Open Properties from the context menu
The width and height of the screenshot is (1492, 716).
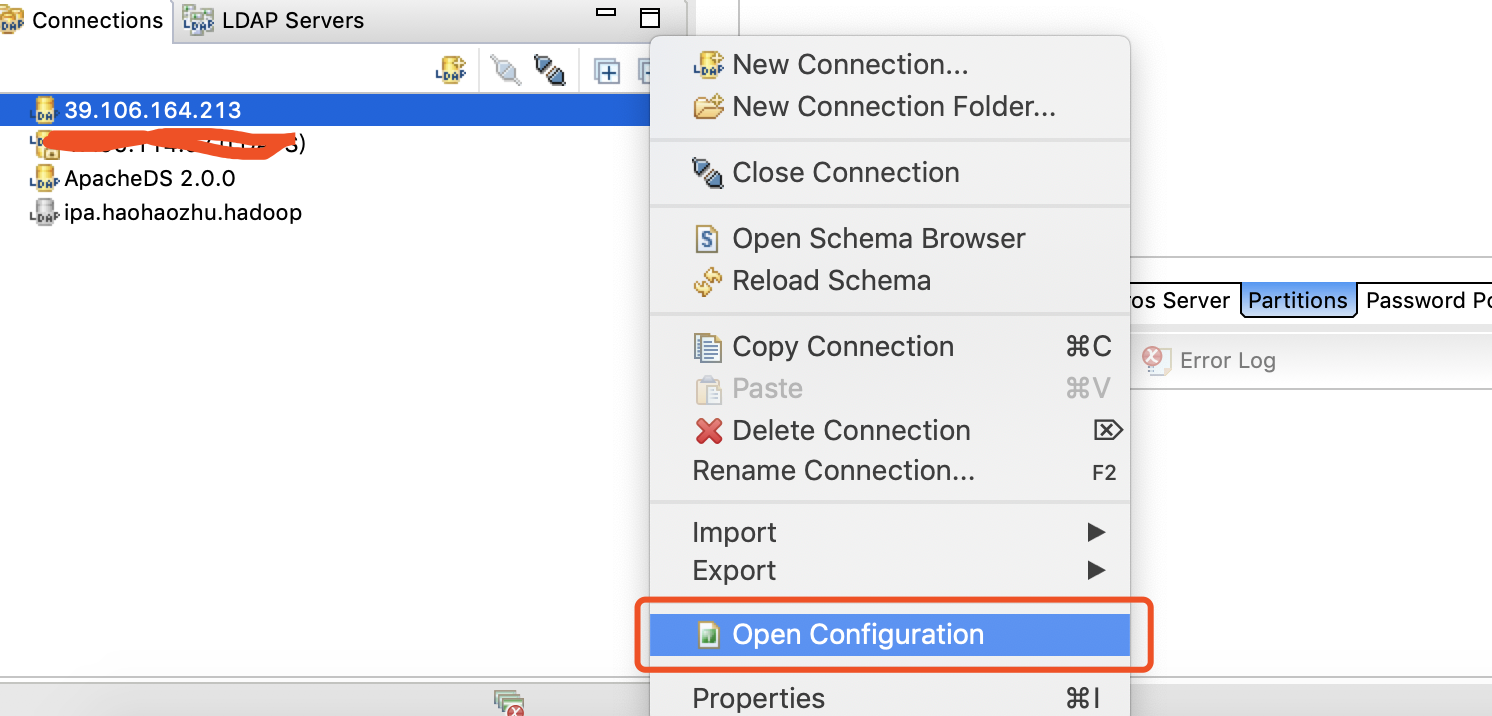click(758, 698)
